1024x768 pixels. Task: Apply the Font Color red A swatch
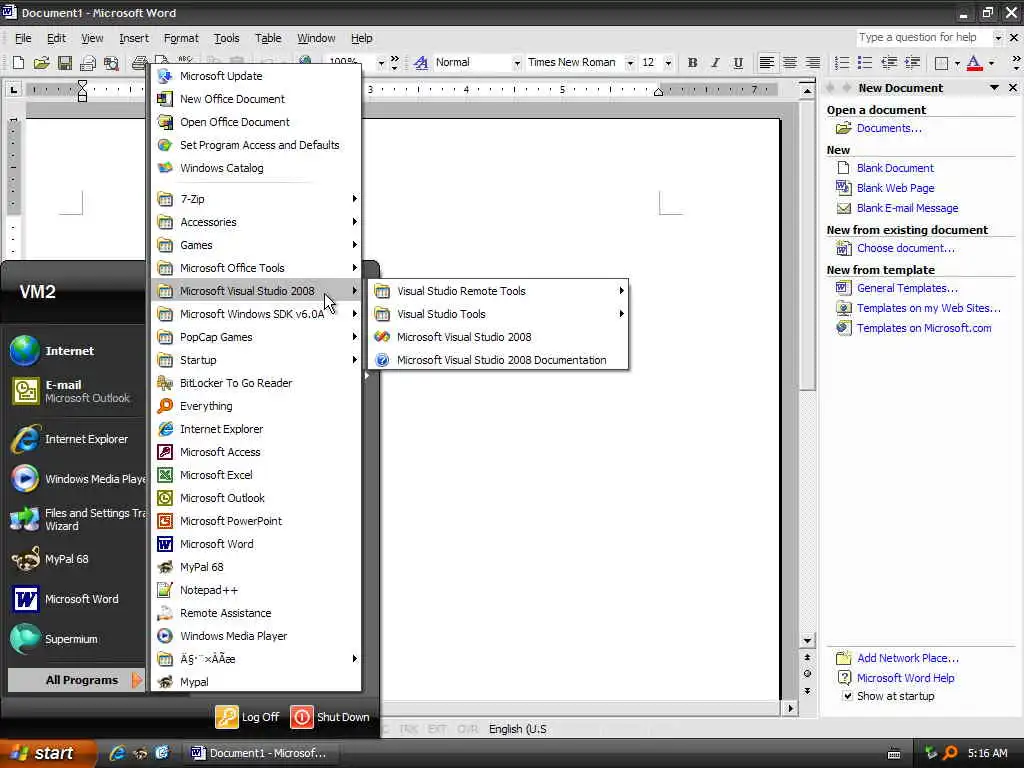pyautogui.click(x=974, y=63)
